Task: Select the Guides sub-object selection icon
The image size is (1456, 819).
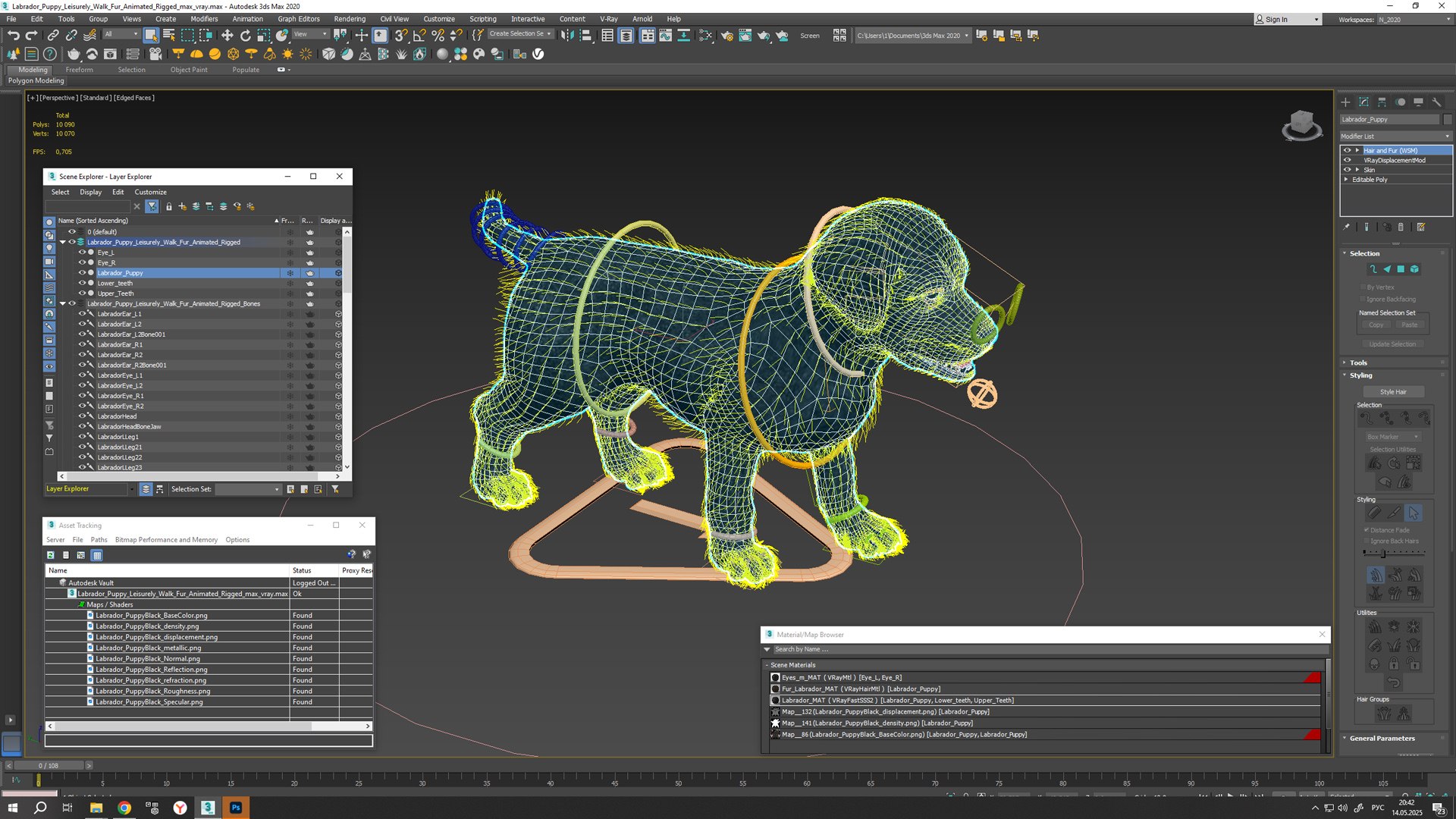Action: [1373, 269]
